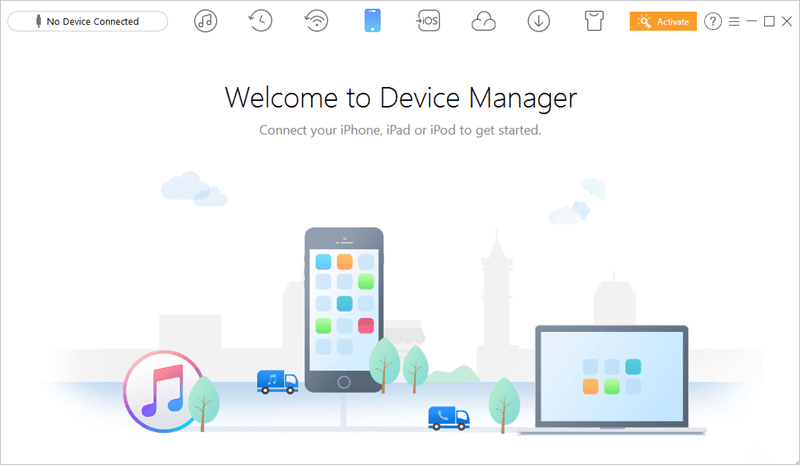Screen dimensions: 800x465
Task: Open the help question mark icon
Action: click(713, 21)
